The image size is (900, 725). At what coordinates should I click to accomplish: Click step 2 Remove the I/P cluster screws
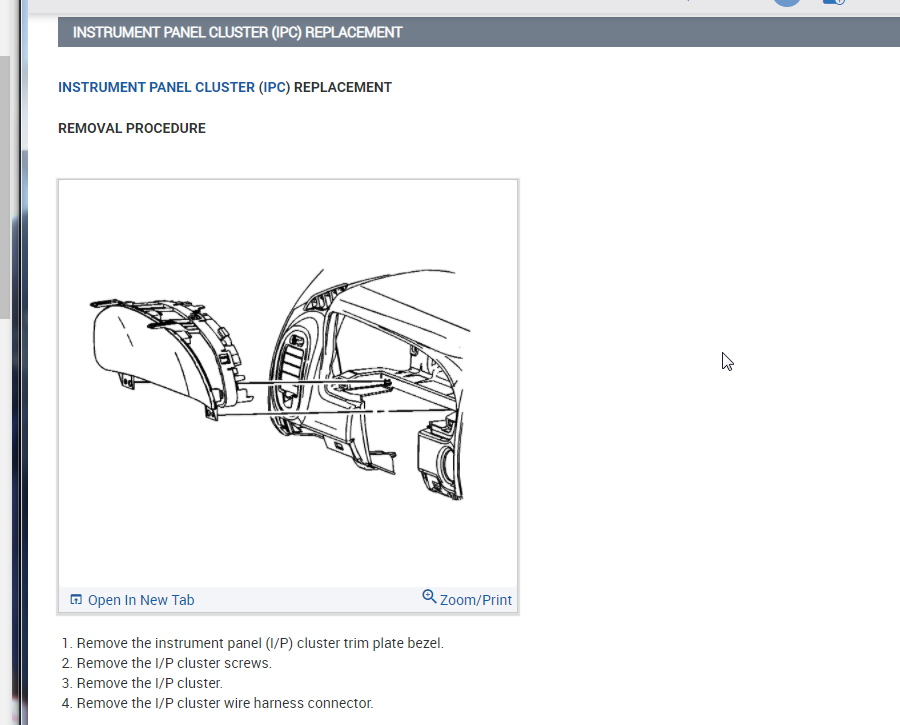click(166, 663)
